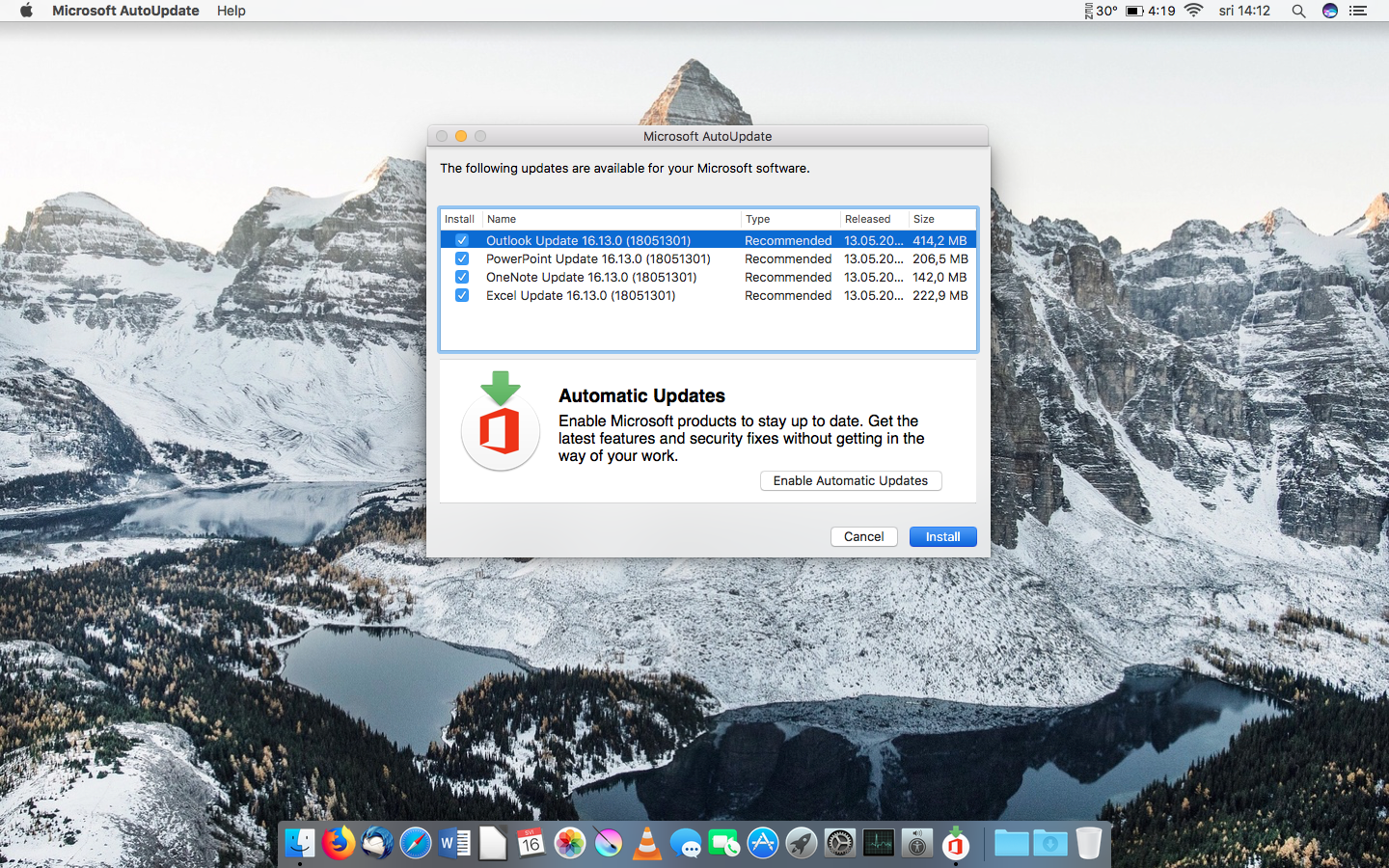This screenshot has height=868, width=1389.
Task: Click the 414,2 MB size cell
Action: [940, 240]
